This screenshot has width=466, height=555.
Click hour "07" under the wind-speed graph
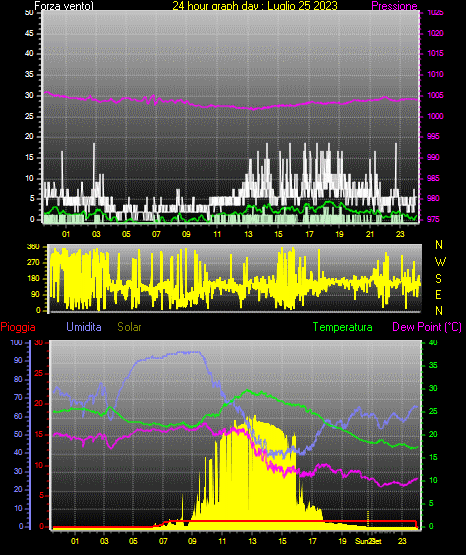(x=156, y=234)
